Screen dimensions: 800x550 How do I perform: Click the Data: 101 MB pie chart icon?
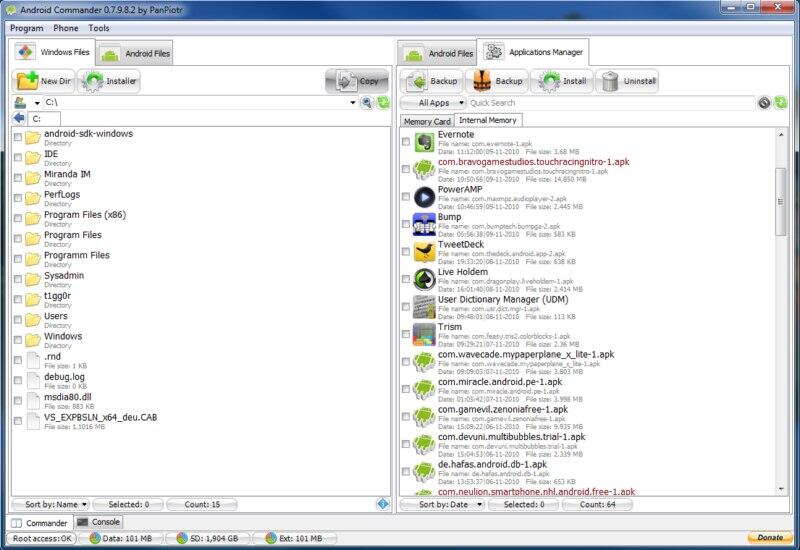coord(95,538)
